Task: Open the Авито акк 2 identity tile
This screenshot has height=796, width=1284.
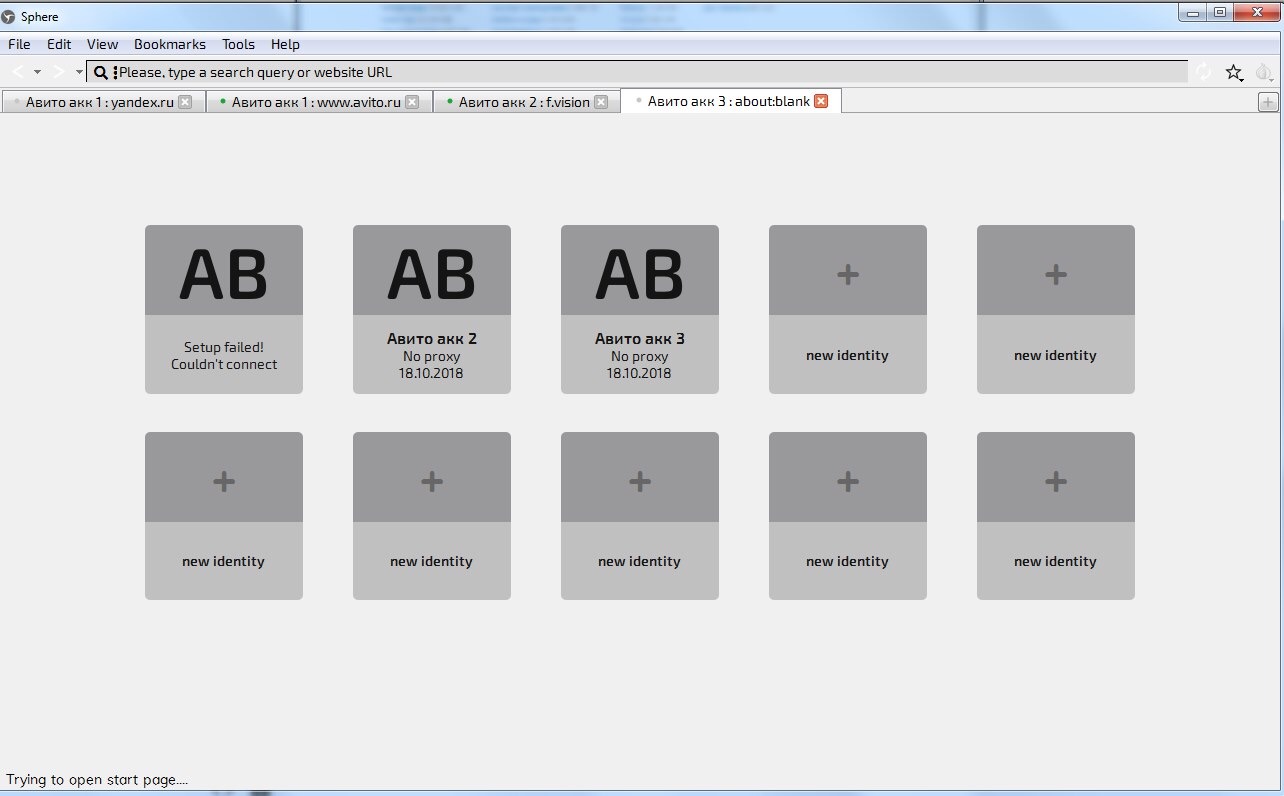Action: click(x=432, y=309)
